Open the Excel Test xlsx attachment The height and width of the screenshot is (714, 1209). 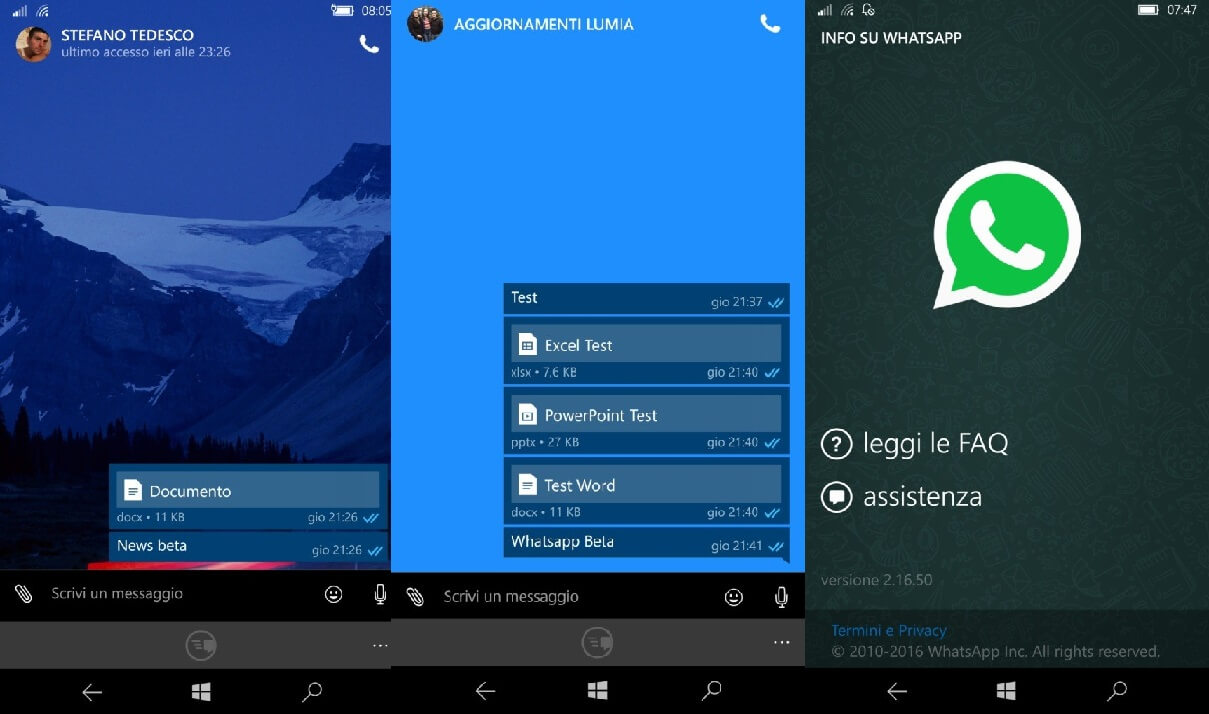pyautogui.click(x=646, y=345)
